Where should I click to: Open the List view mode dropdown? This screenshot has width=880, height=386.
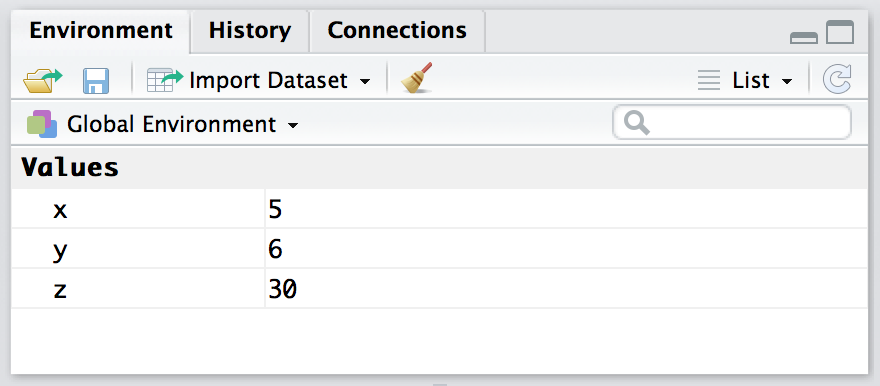[762, 81]
